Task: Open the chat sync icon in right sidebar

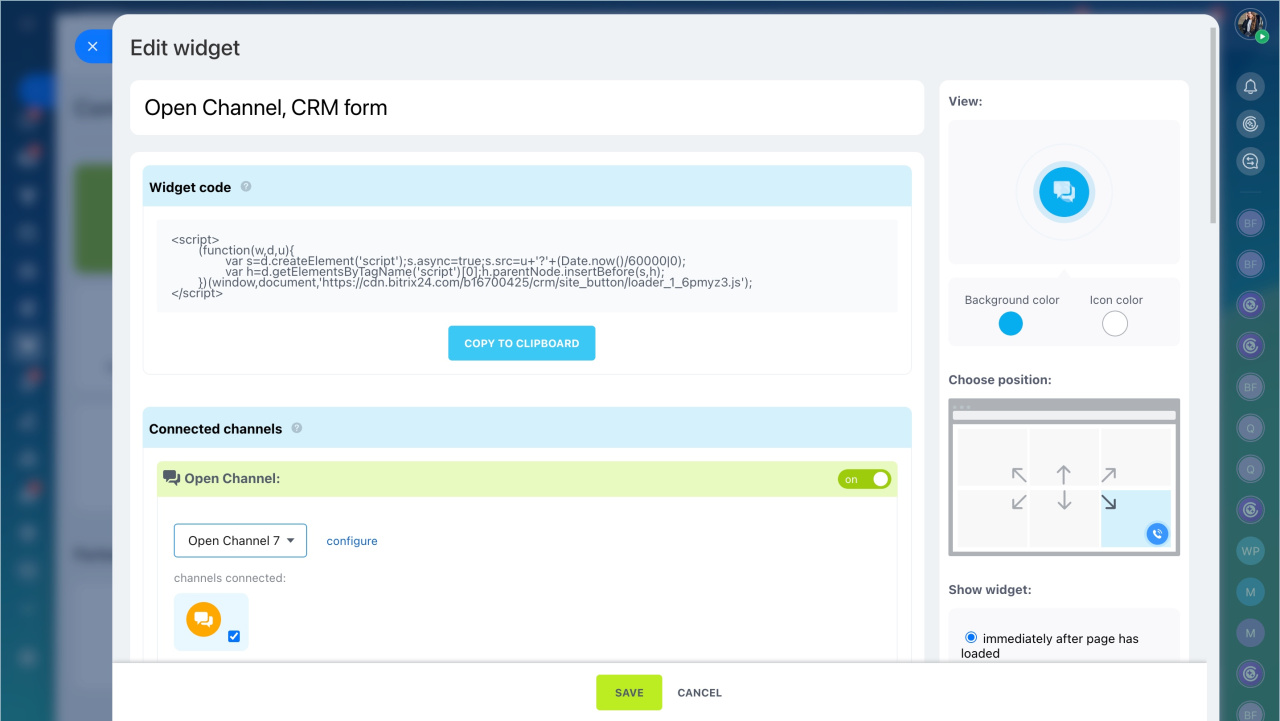Action: 1250,161
